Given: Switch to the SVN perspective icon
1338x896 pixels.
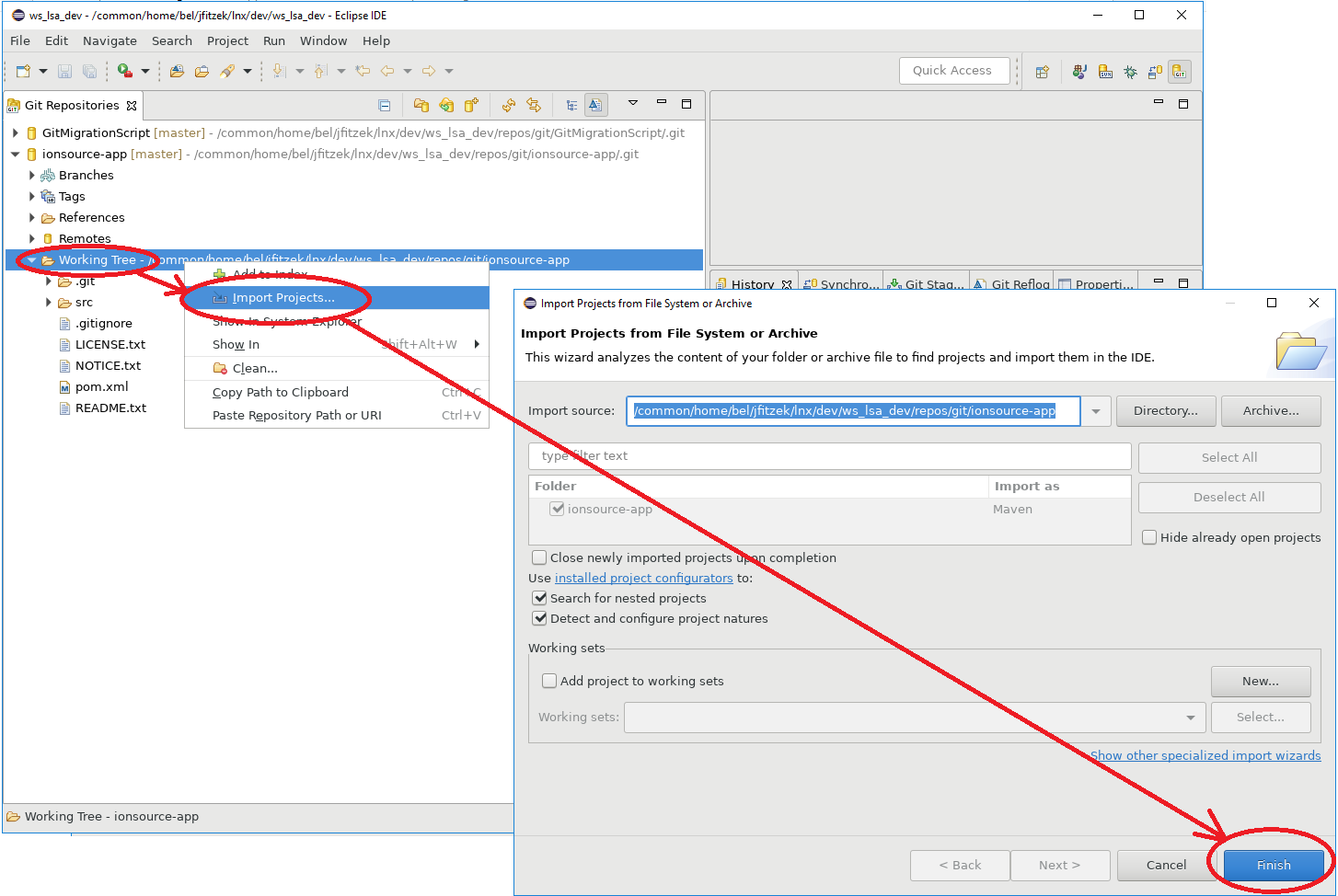Looking at the screenshot, I should [1105, 72].
